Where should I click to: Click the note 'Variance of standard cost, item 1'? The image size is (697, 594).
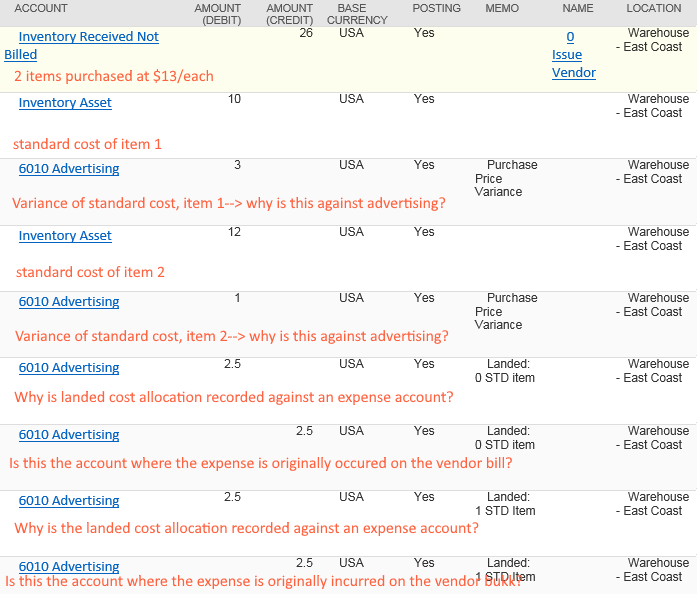pos(119,203)
